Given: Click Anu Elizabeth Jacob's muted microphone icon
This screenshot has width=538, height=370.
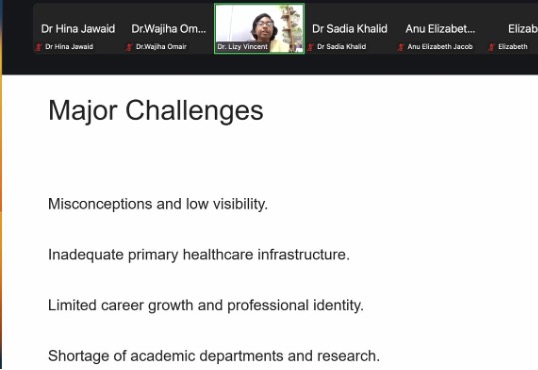Looking at the screenshot, I should (x=401, y=47).
